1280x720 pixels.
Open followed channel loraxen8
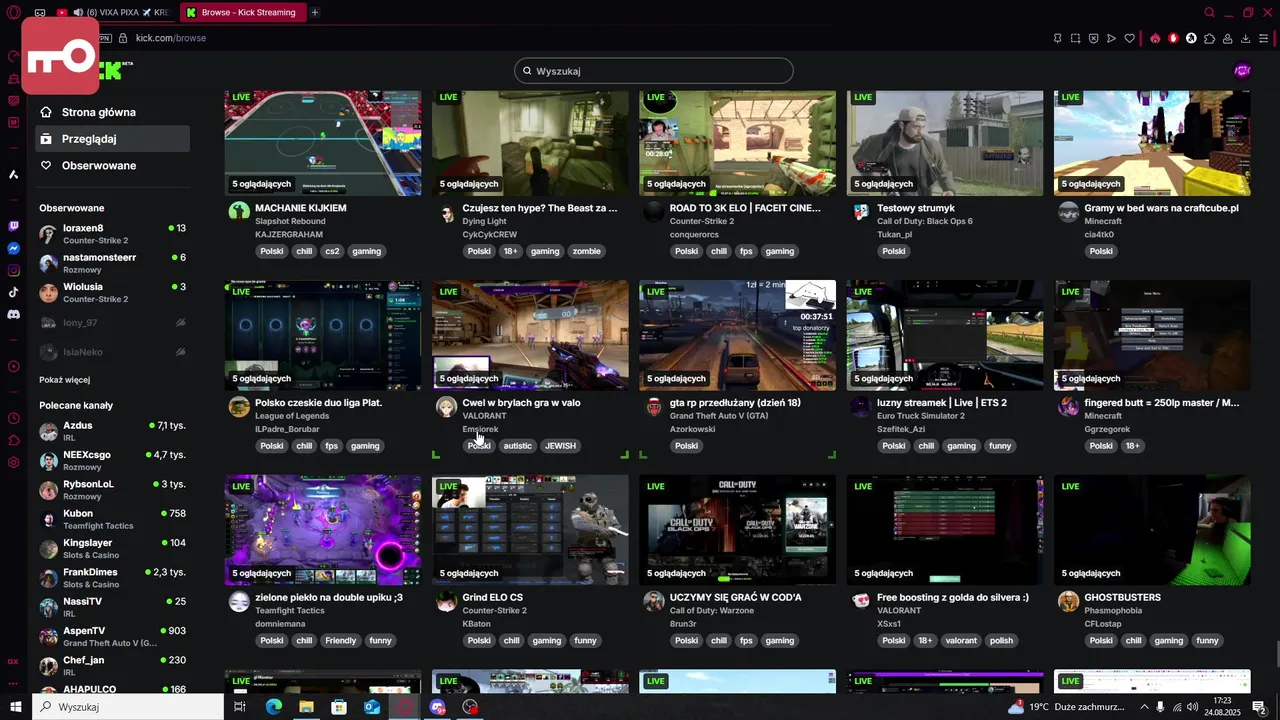tap(112, 234)
